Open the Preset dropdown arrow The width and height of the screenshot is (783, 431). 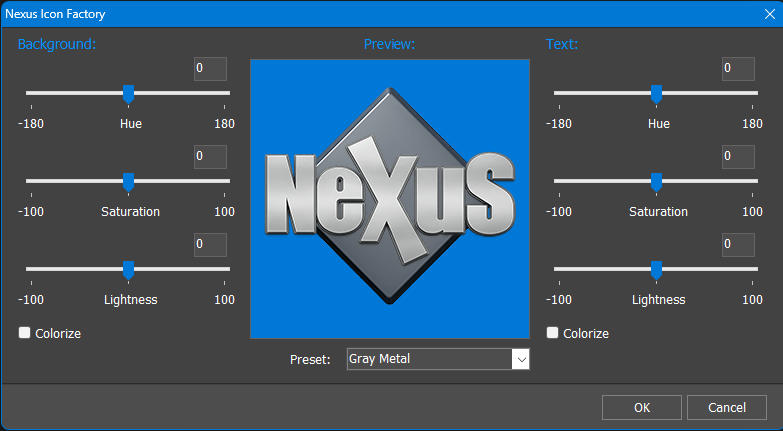[x=519, y=359]
